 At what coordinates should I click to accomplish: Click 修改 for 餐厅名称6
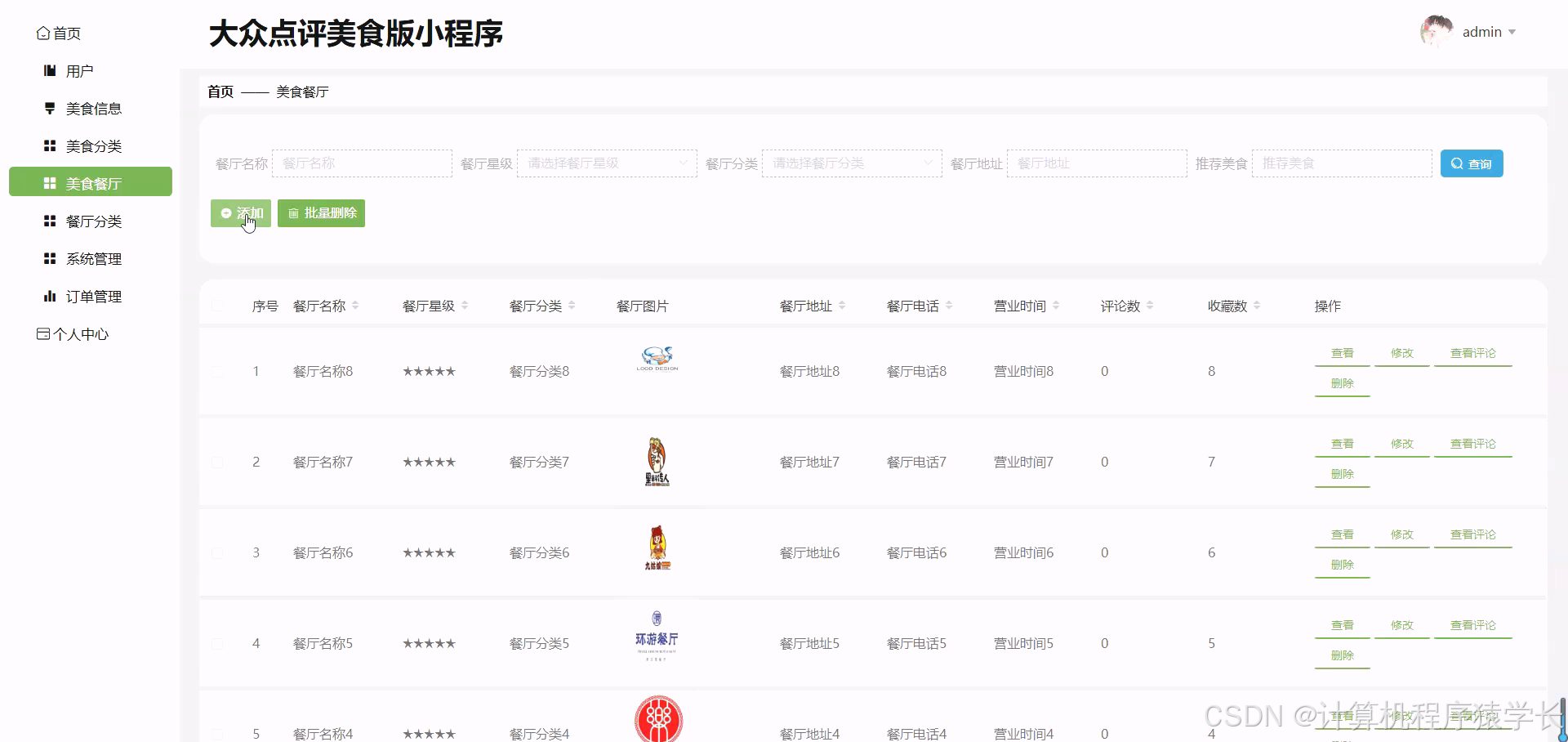click(x=1402, y=534)
